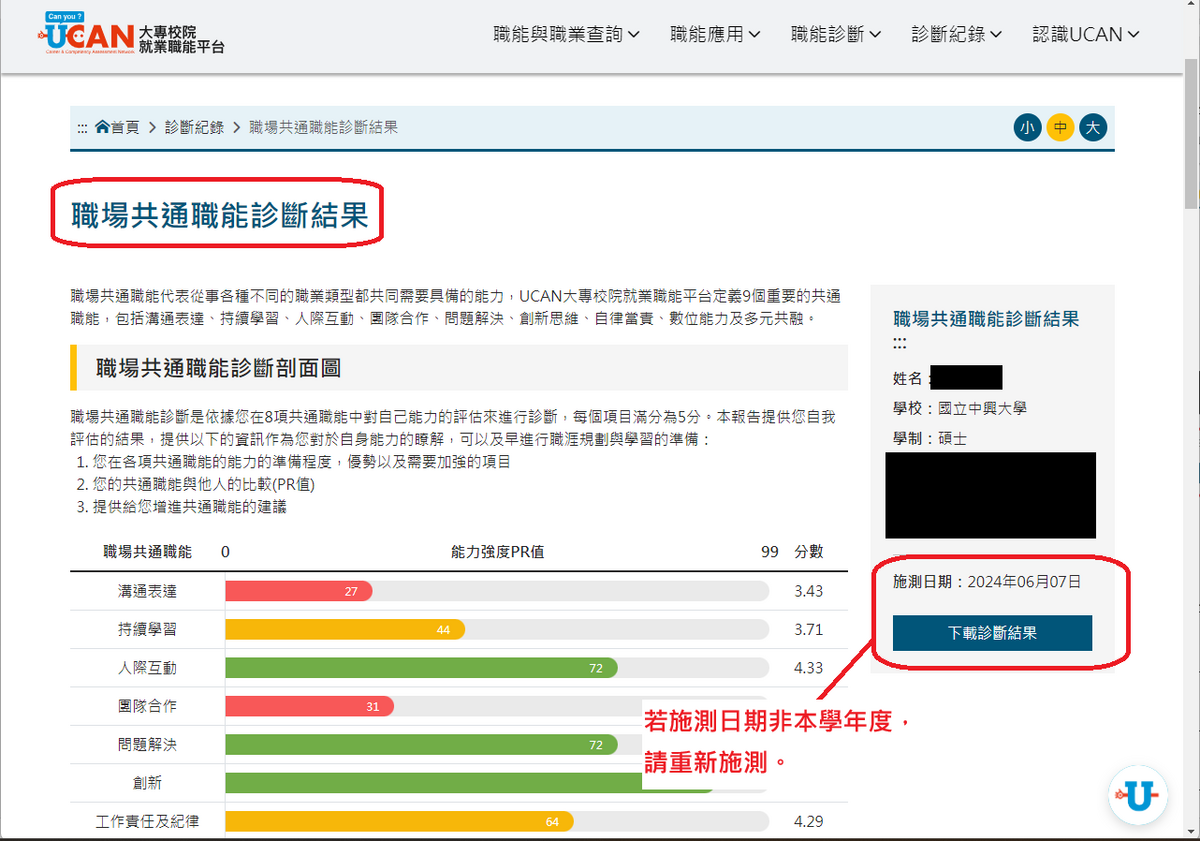This screenshot has height=841, width=1200.
Task: Click the score value 3.71
Action: point(808,630)
